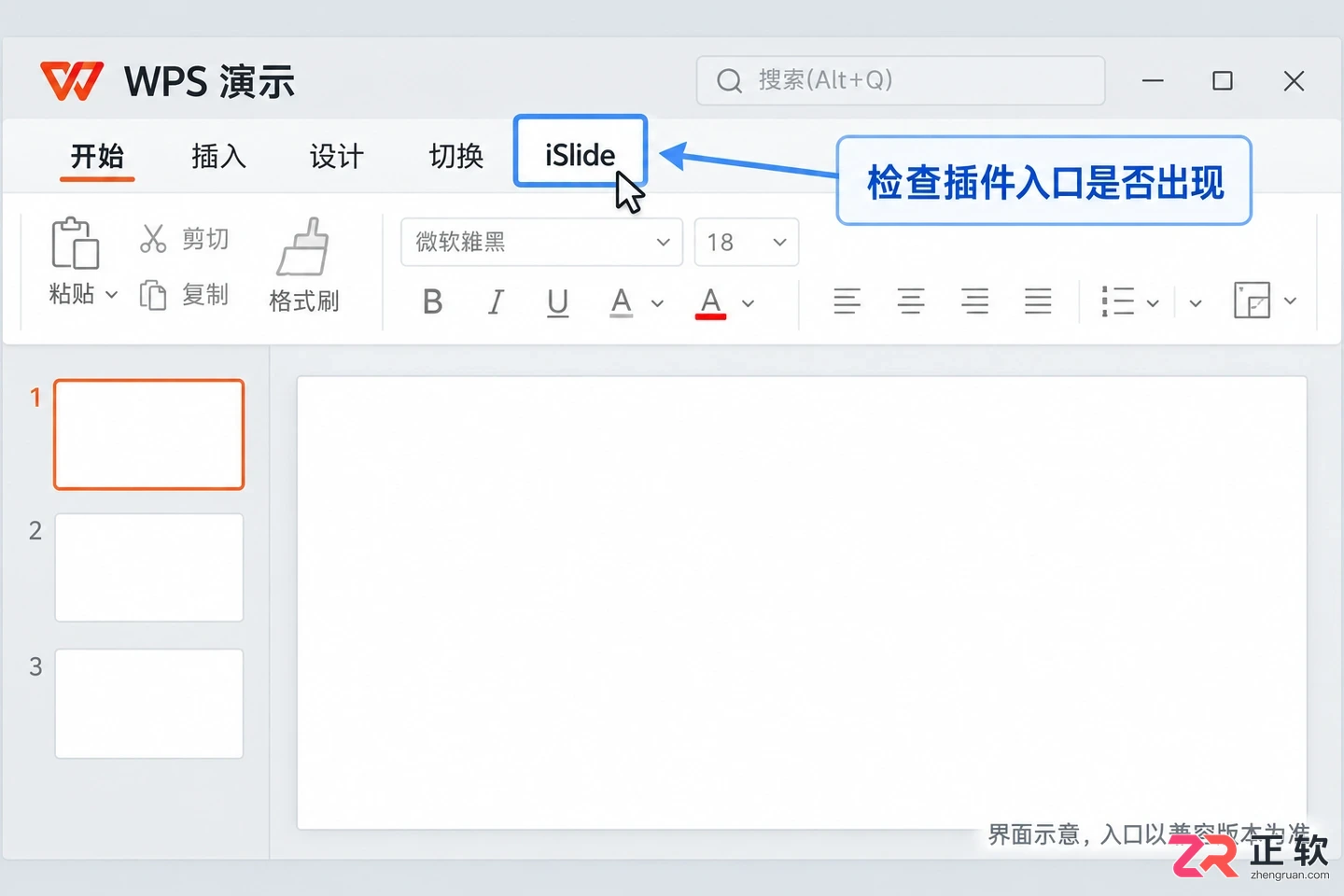Viewport: 1344px width, 896px height.
Task: Focus the 搜索(Alt+Q) search field
Action: point(901,80)
